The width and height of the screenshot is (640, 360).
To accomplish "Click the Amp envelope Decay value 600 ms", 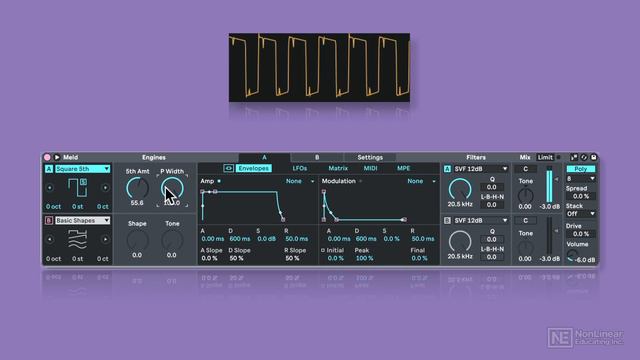I will tap(240, 238).
